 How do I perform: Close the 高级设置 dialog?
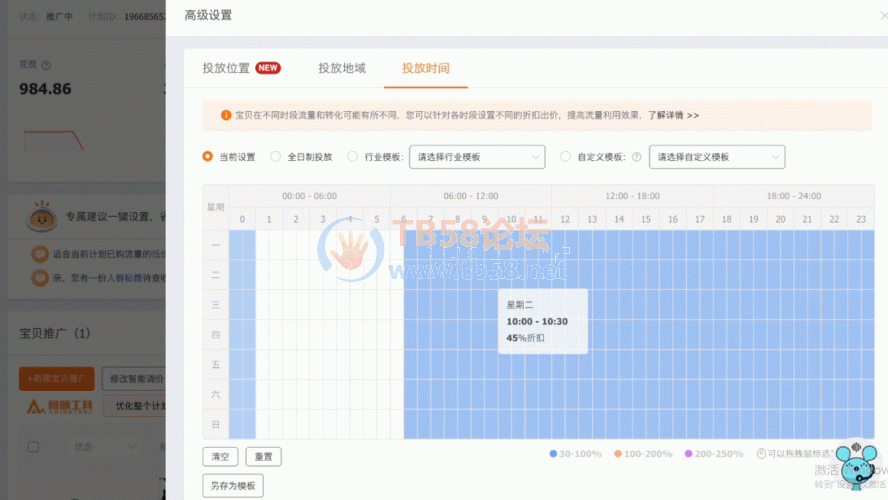pyautogui.click(x=883, y=15)
